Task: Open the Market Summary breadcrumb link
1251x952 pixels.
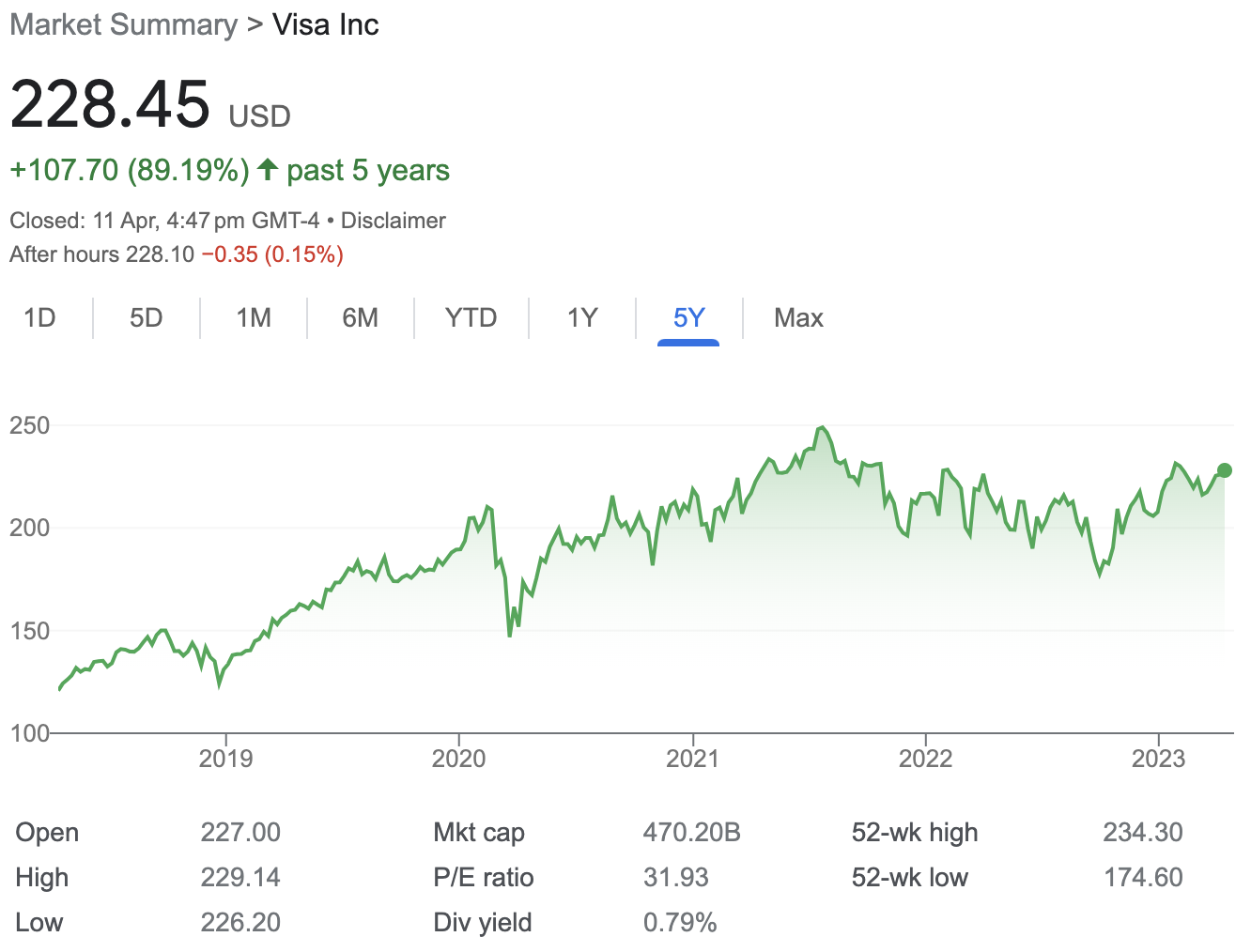Action: pos(124,25)
